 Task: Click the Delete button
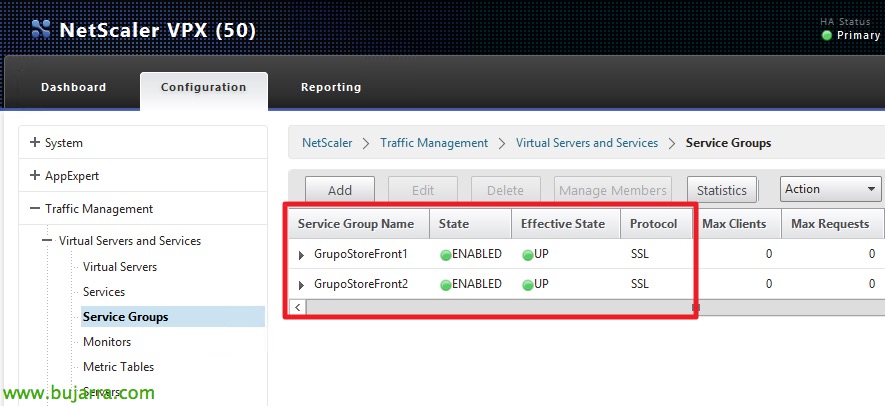[506, 190]
